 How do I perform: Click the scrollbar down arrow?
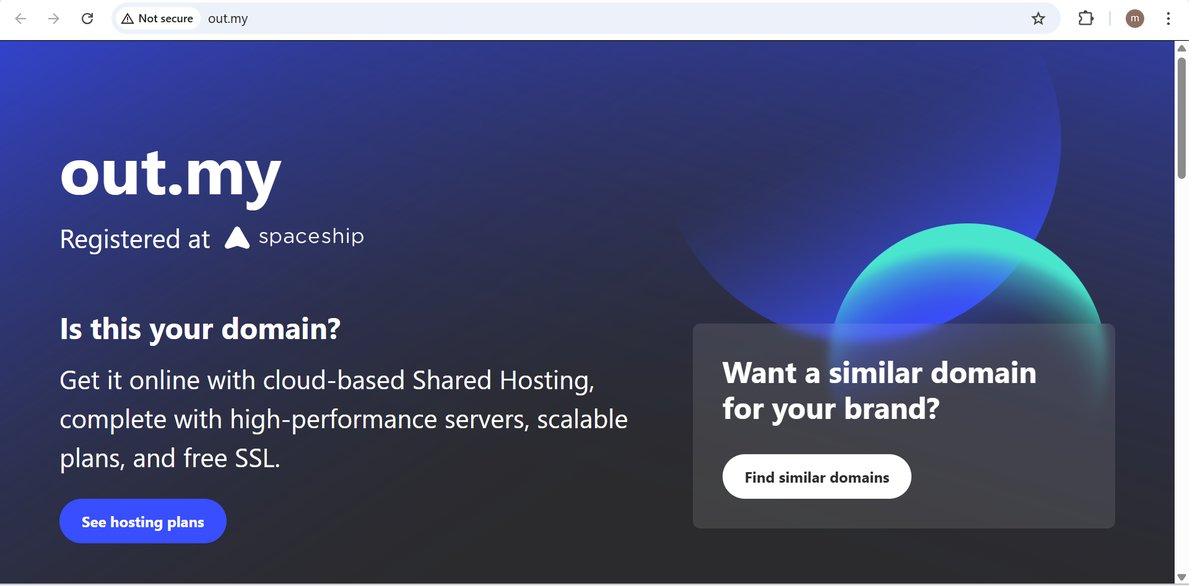click(1182, 576)
